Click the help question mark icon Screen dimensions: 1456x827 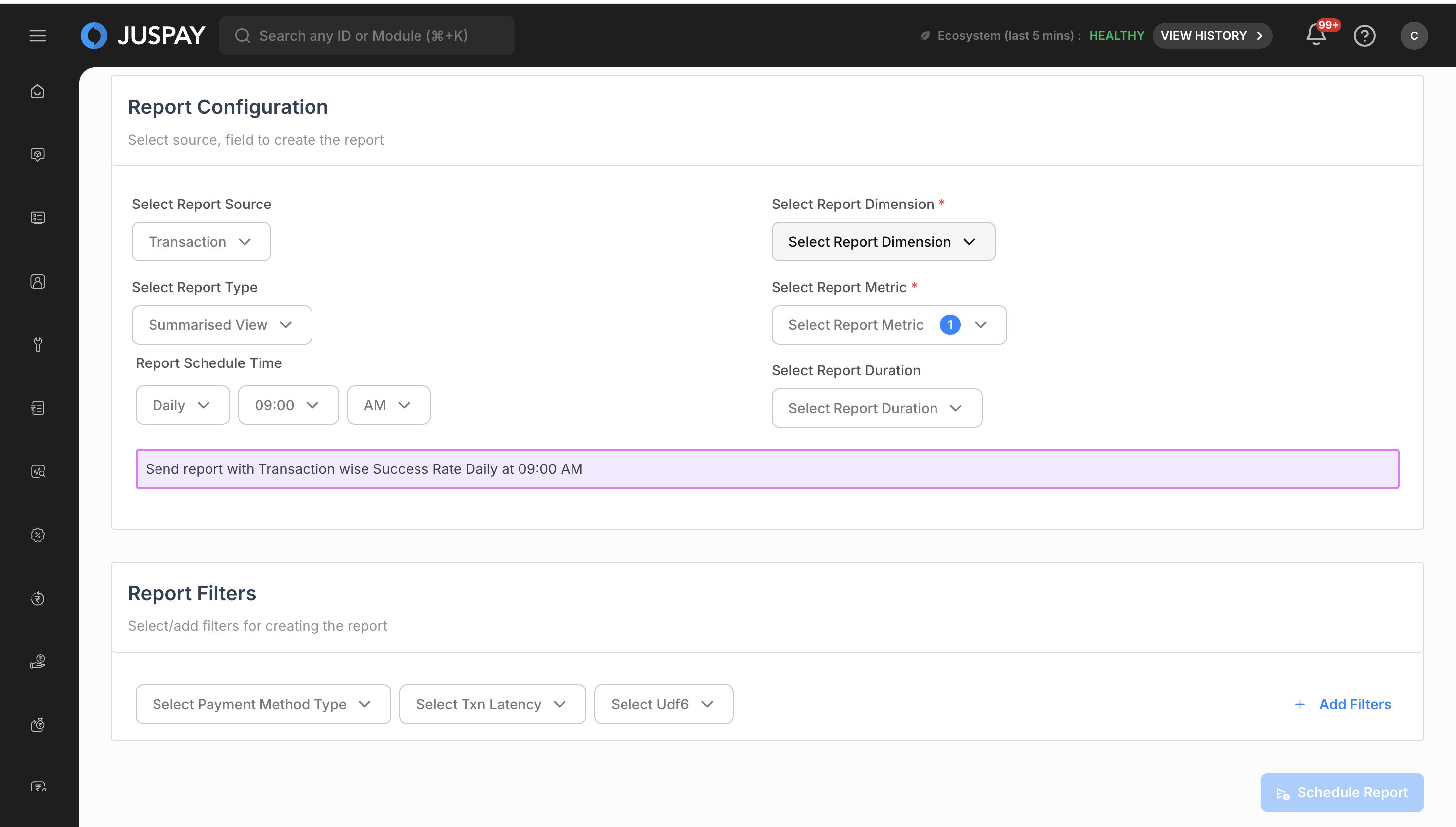(1364, 35)
